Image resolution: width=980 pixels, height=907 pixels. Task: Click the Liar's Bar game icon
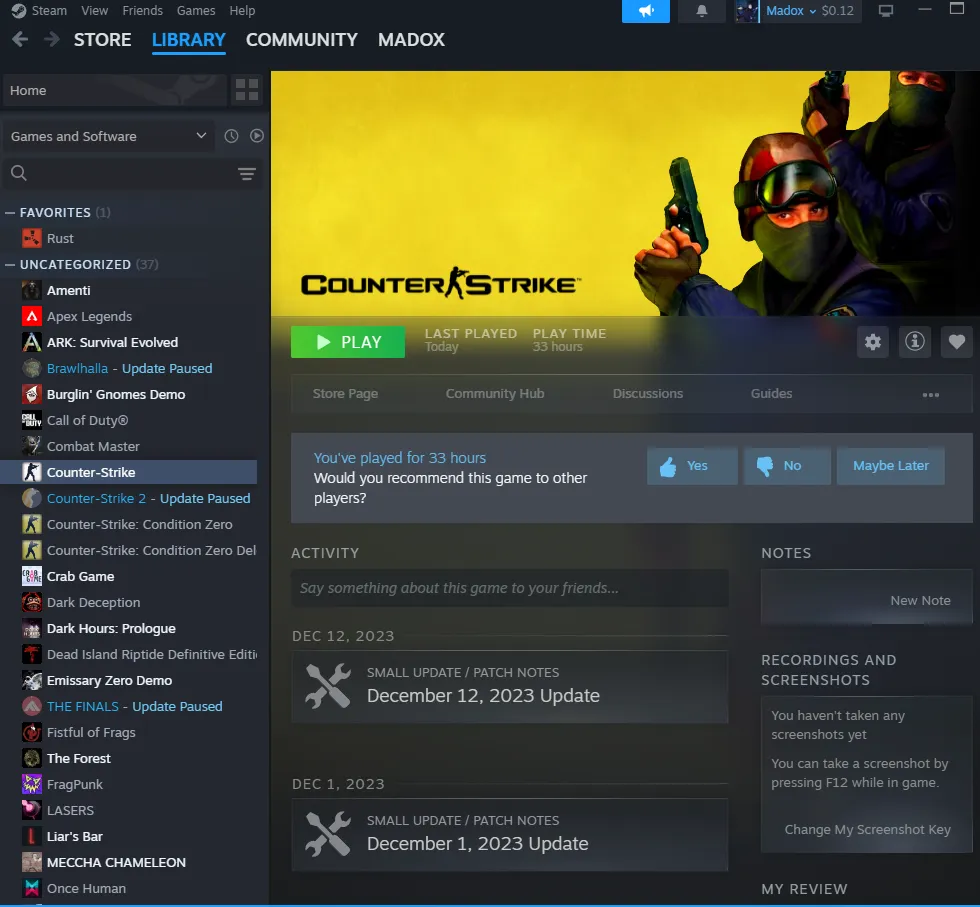point(32,836)
